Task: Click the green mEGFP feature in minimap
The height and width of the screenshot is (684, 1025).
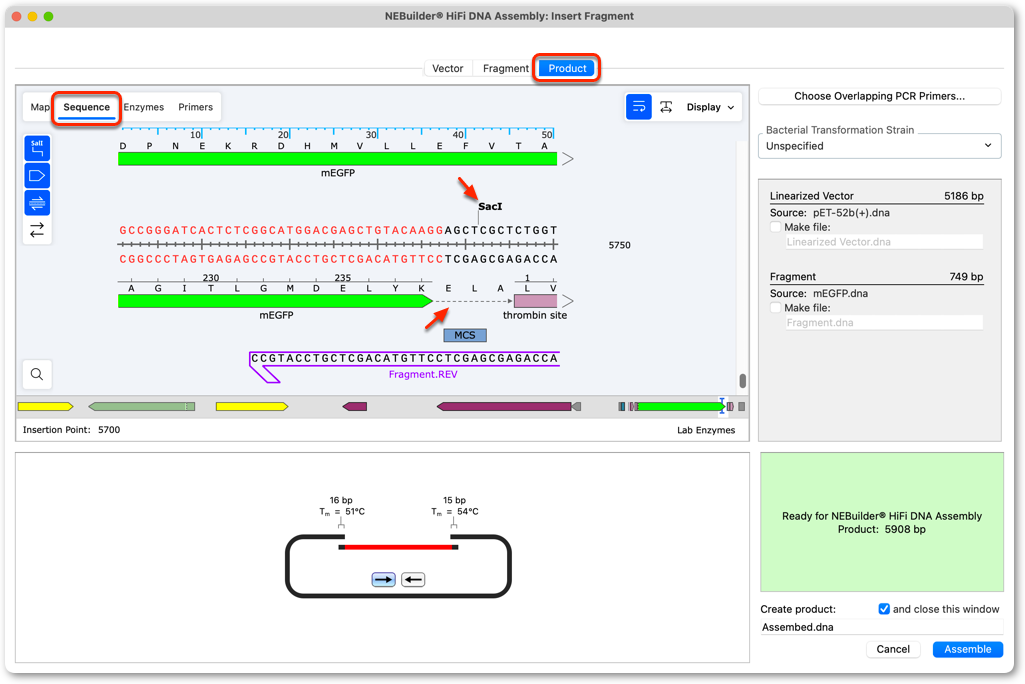Action: click(681, 407)
